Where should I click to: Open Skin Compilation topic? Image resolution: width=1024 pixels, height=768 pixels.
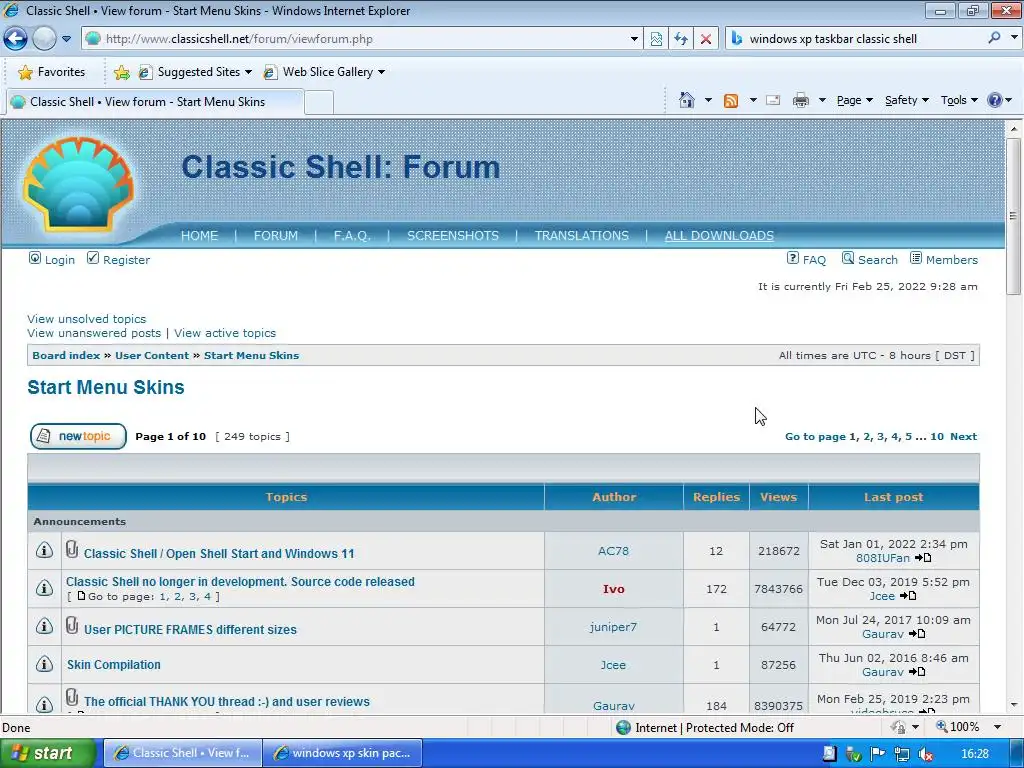[x=114, y=665]
